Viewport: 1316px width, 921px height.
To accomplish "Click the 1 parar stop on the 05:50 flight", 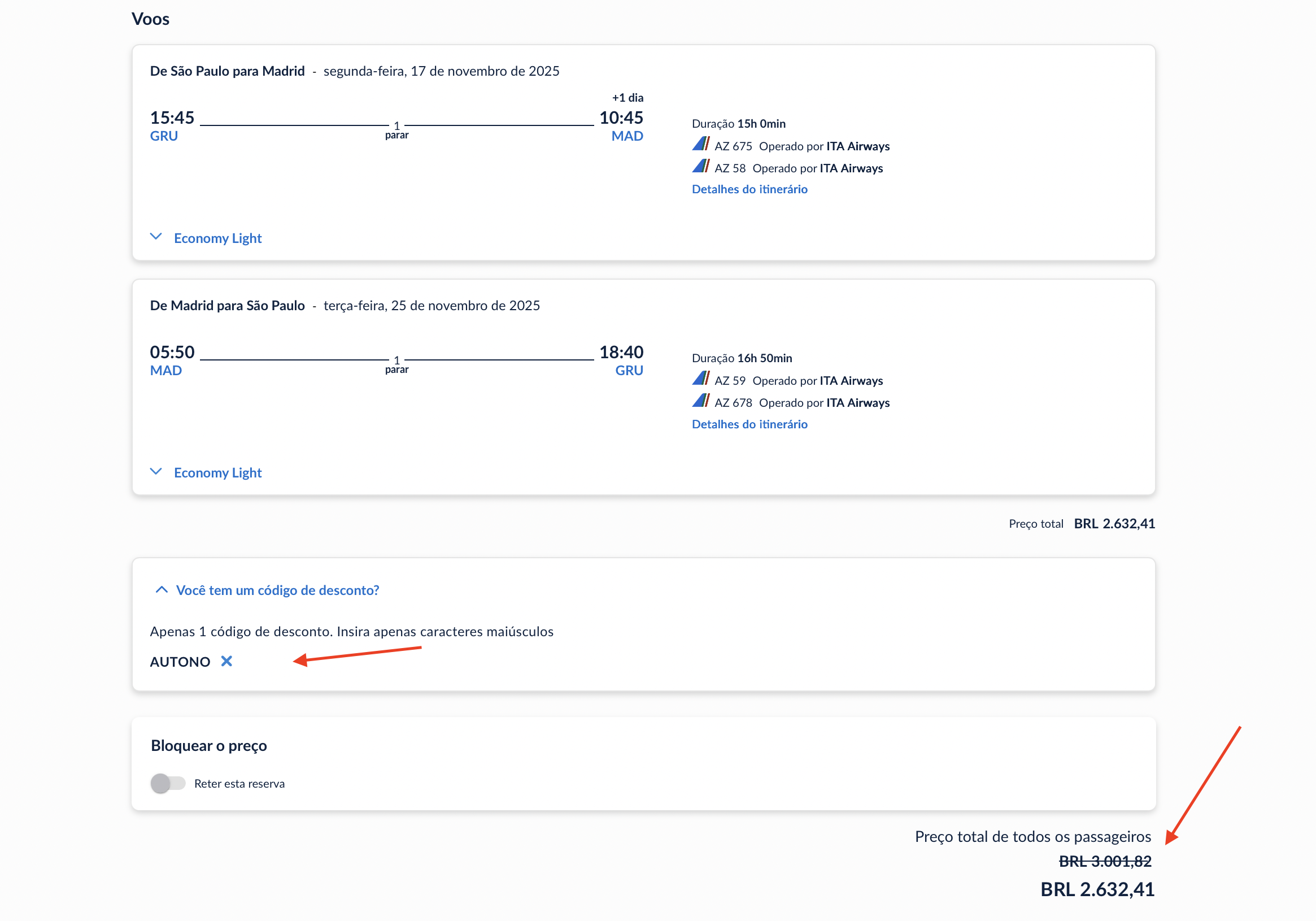I will point(396,365).
